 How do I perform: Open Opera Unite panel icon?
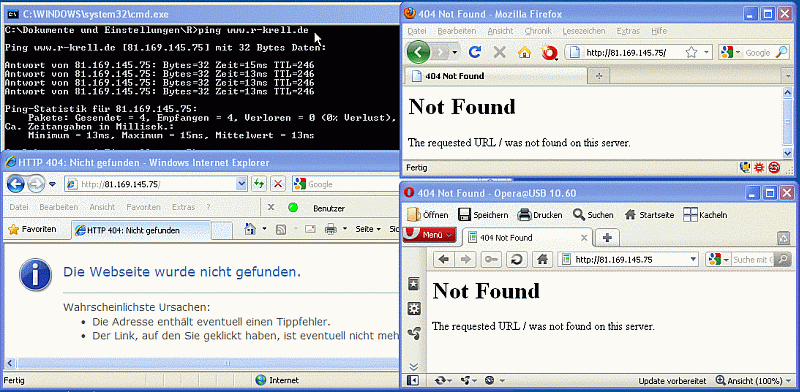click(x=414, y=334)
